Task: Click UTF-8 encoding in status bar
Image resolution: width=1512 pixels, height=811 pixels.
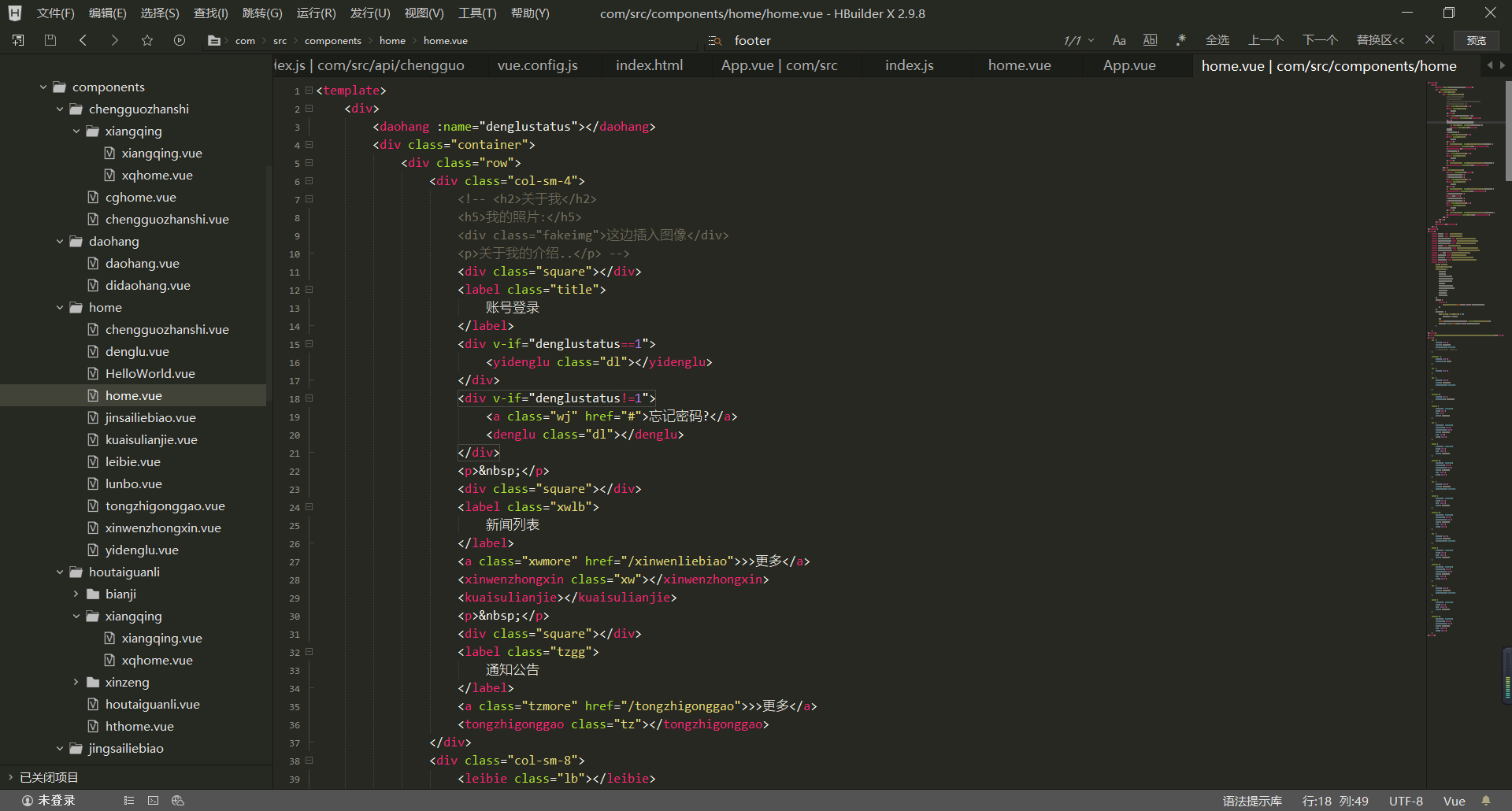Action: click(x=1406, y=801)
